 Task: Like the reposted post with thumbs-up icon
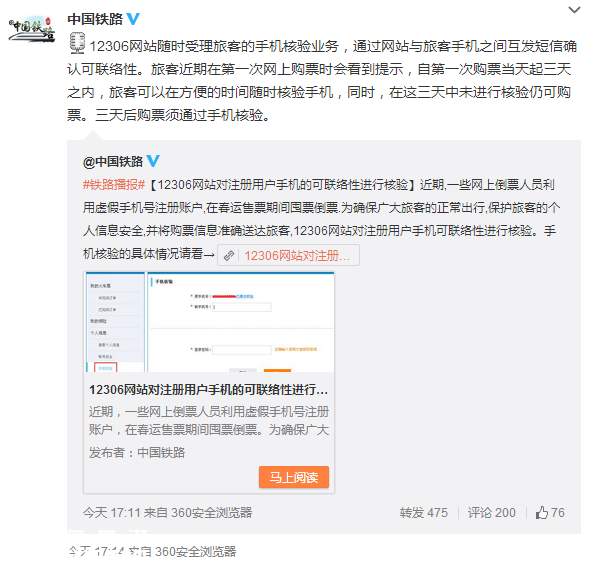541,513
